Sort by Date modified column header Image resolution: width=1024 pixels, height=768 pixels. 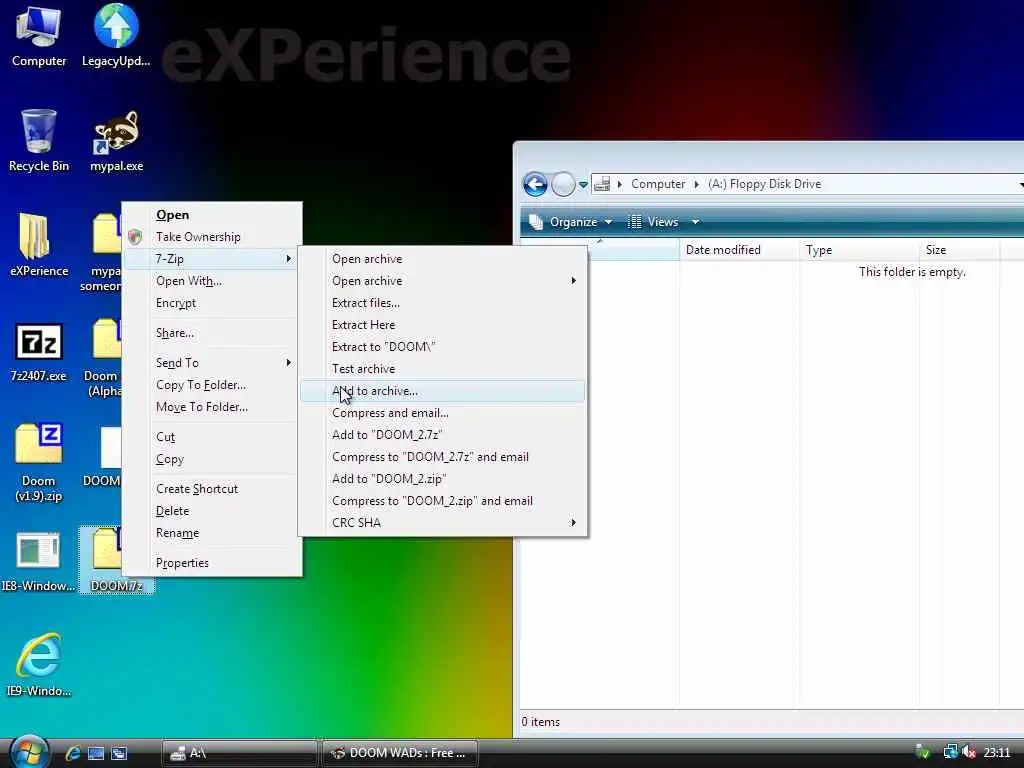(x=739, y=249)
